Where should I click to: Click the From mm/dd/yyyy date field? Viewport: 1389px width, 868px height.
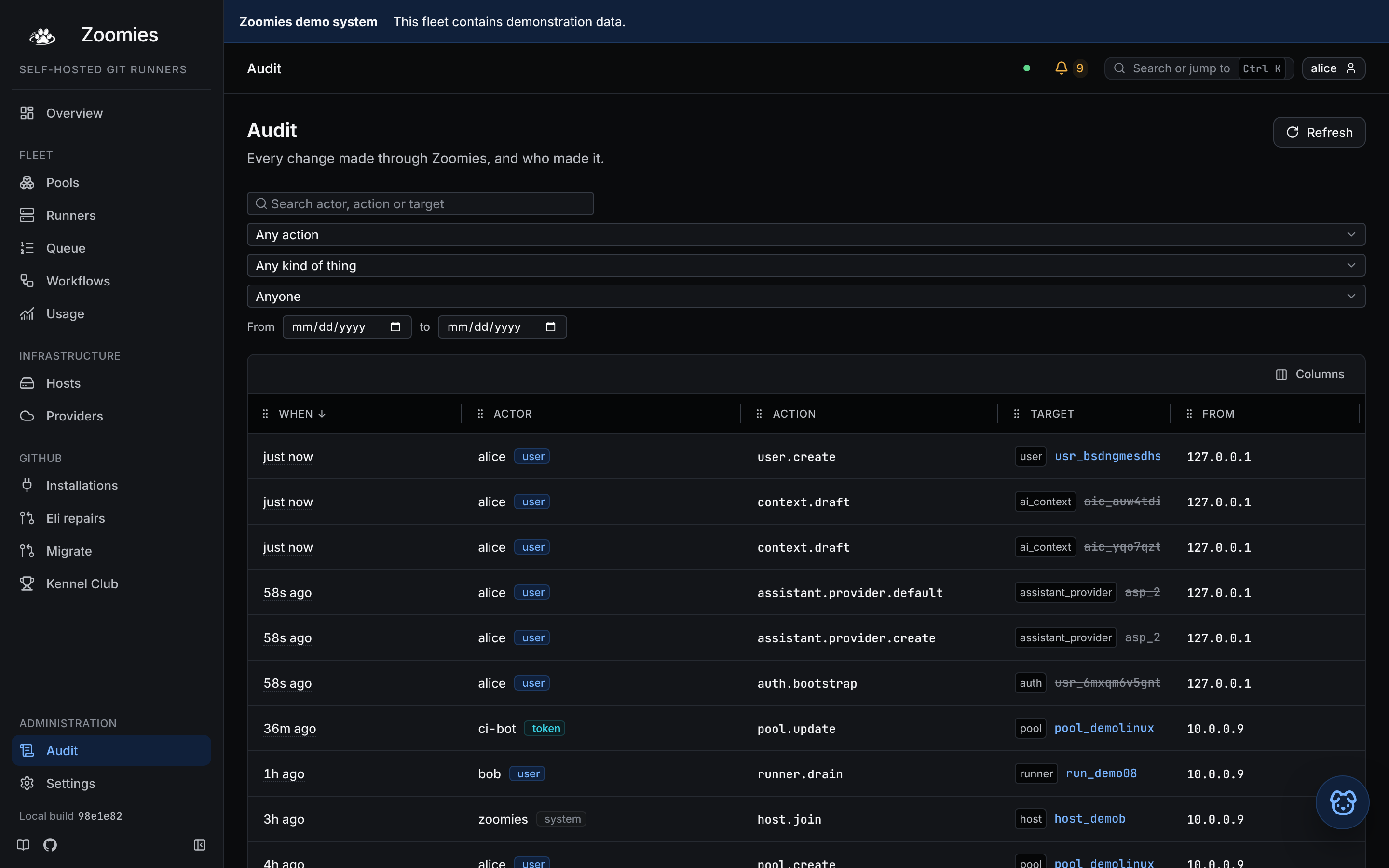pyautogui.click(x=347, y=326)
